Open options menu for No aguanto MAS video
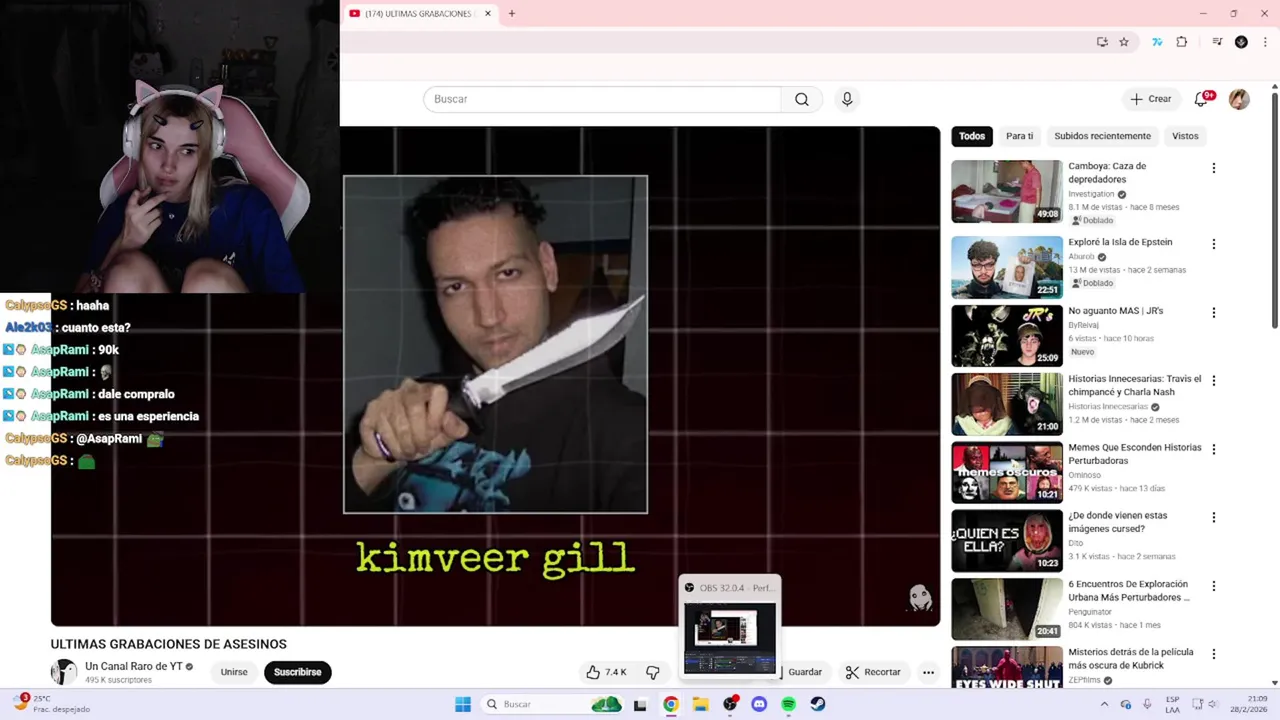 pyautogui.click(x=1214, y=312)
